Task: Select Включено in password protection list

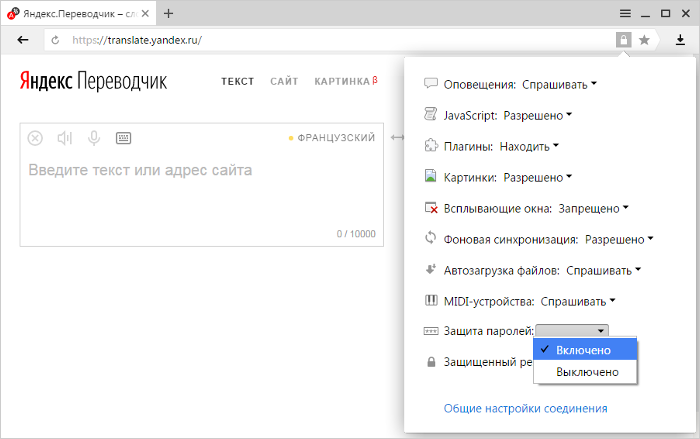Action: pos(585,350)
